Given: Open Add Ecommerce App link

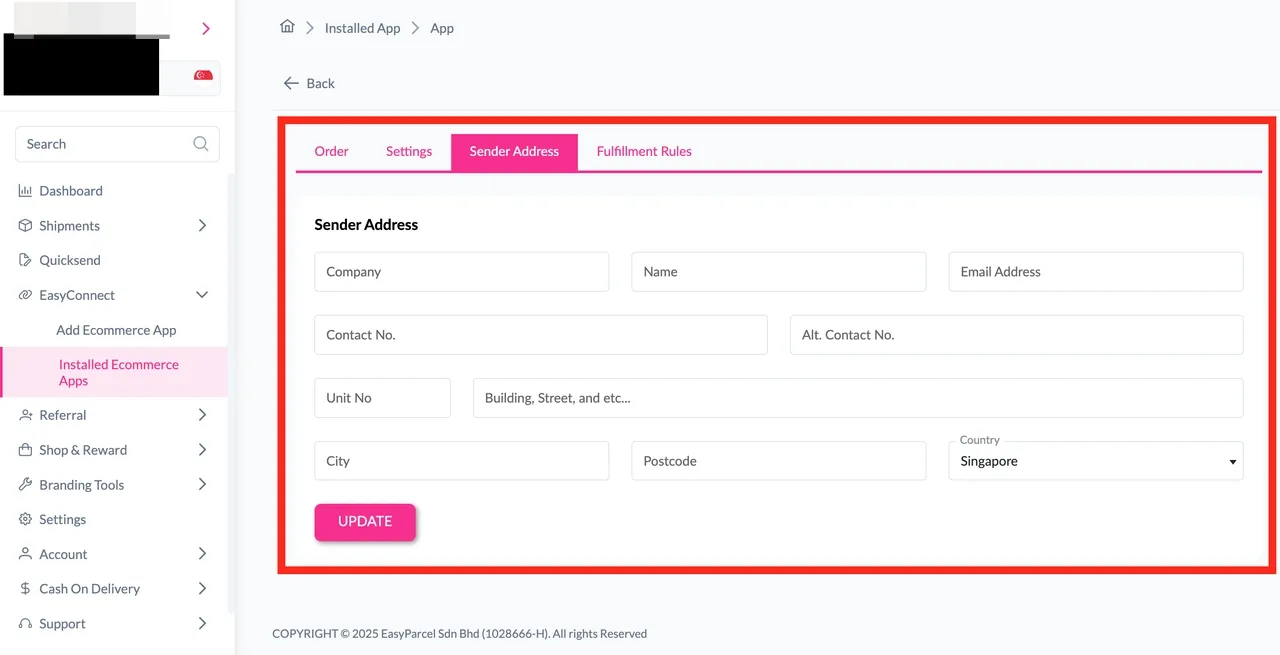Looking at the screenshot, I should point(116,329).
